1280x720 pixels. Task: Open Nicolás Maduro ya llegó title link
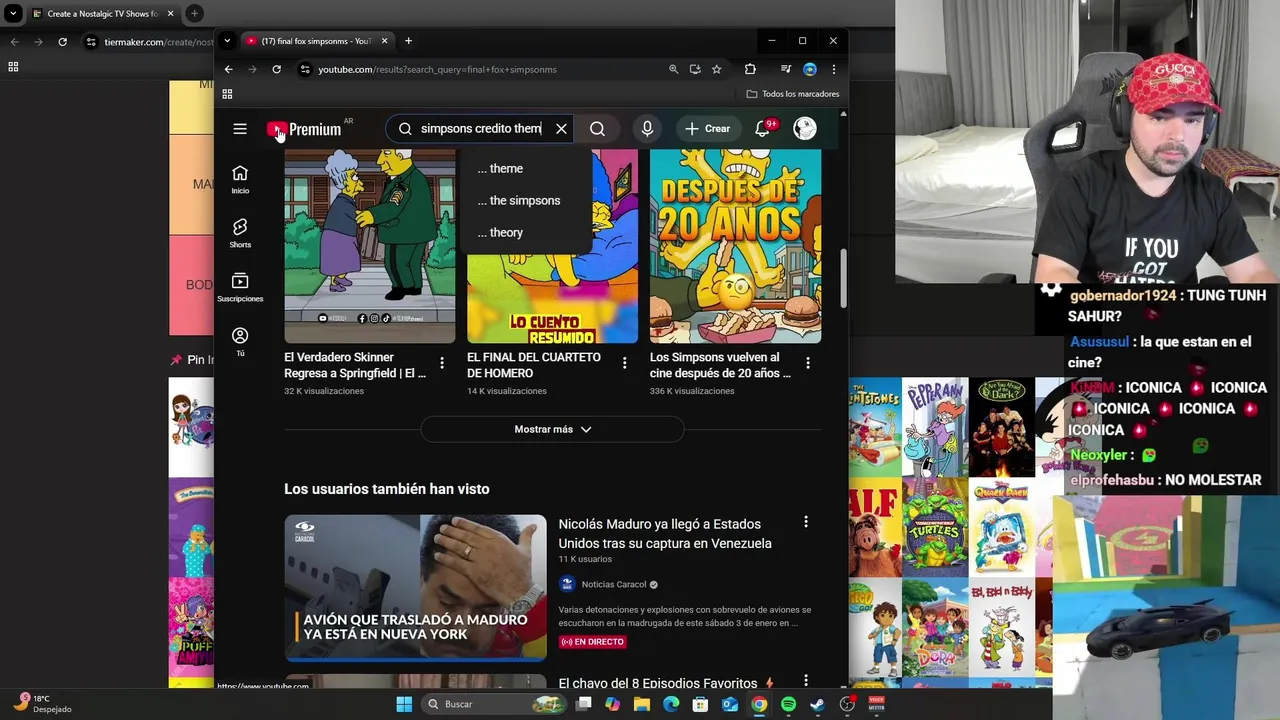tap(665, 534)
